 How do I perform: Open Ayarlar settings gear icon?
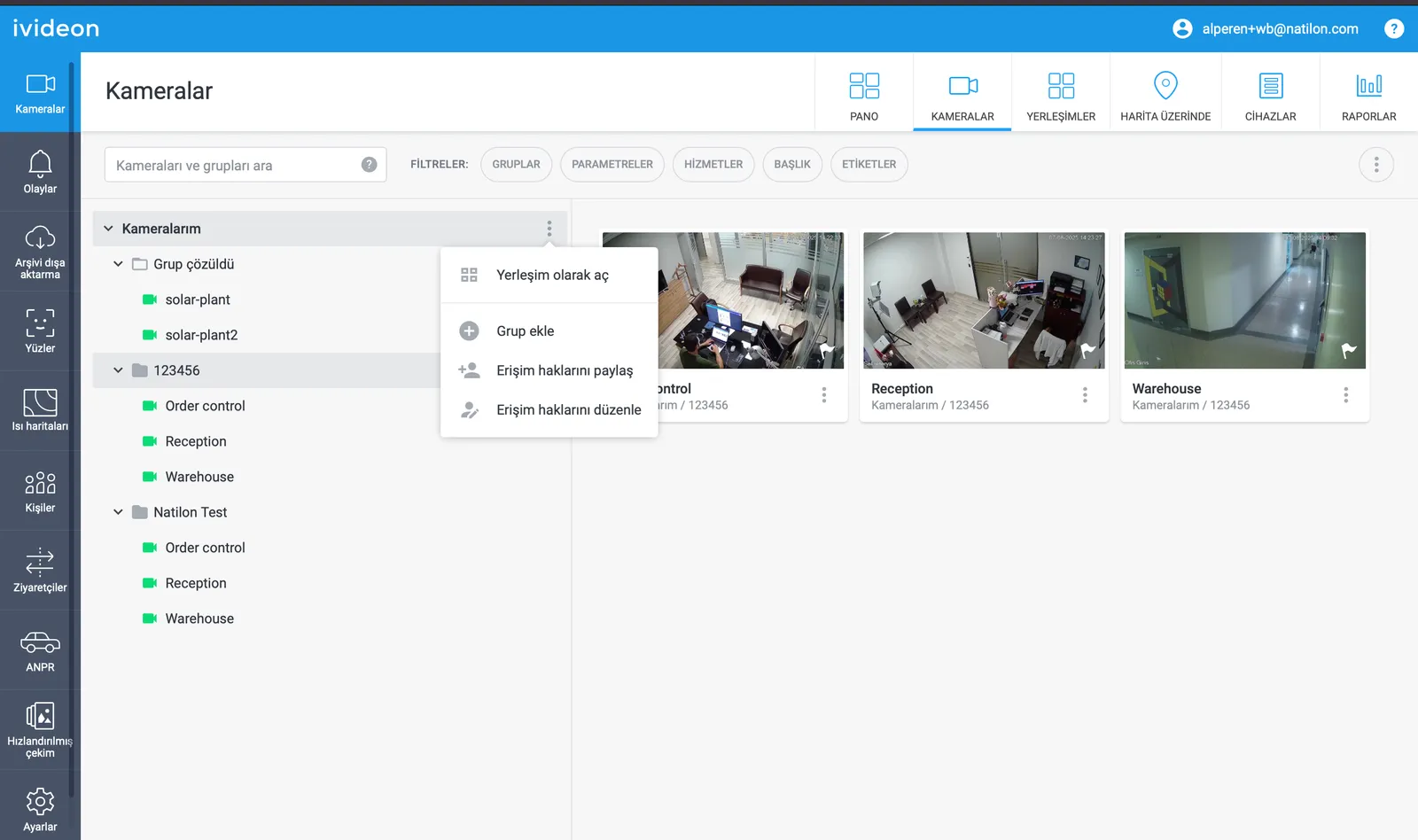pos(40,809)
